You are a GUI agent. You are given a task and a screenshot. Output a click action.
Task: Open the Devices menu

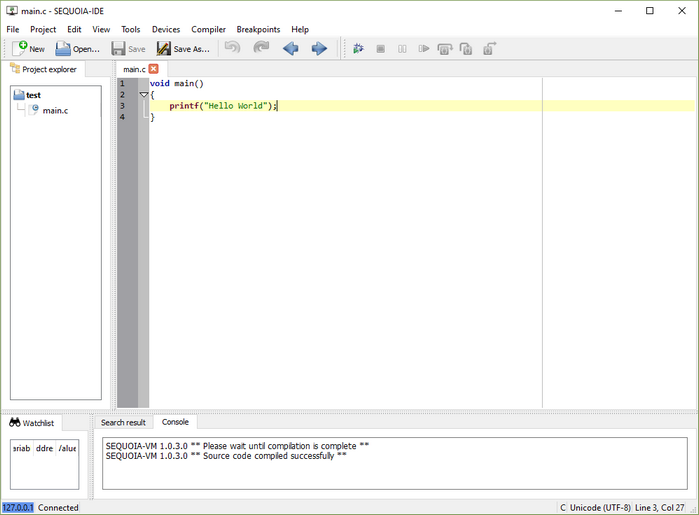[166, 29]
